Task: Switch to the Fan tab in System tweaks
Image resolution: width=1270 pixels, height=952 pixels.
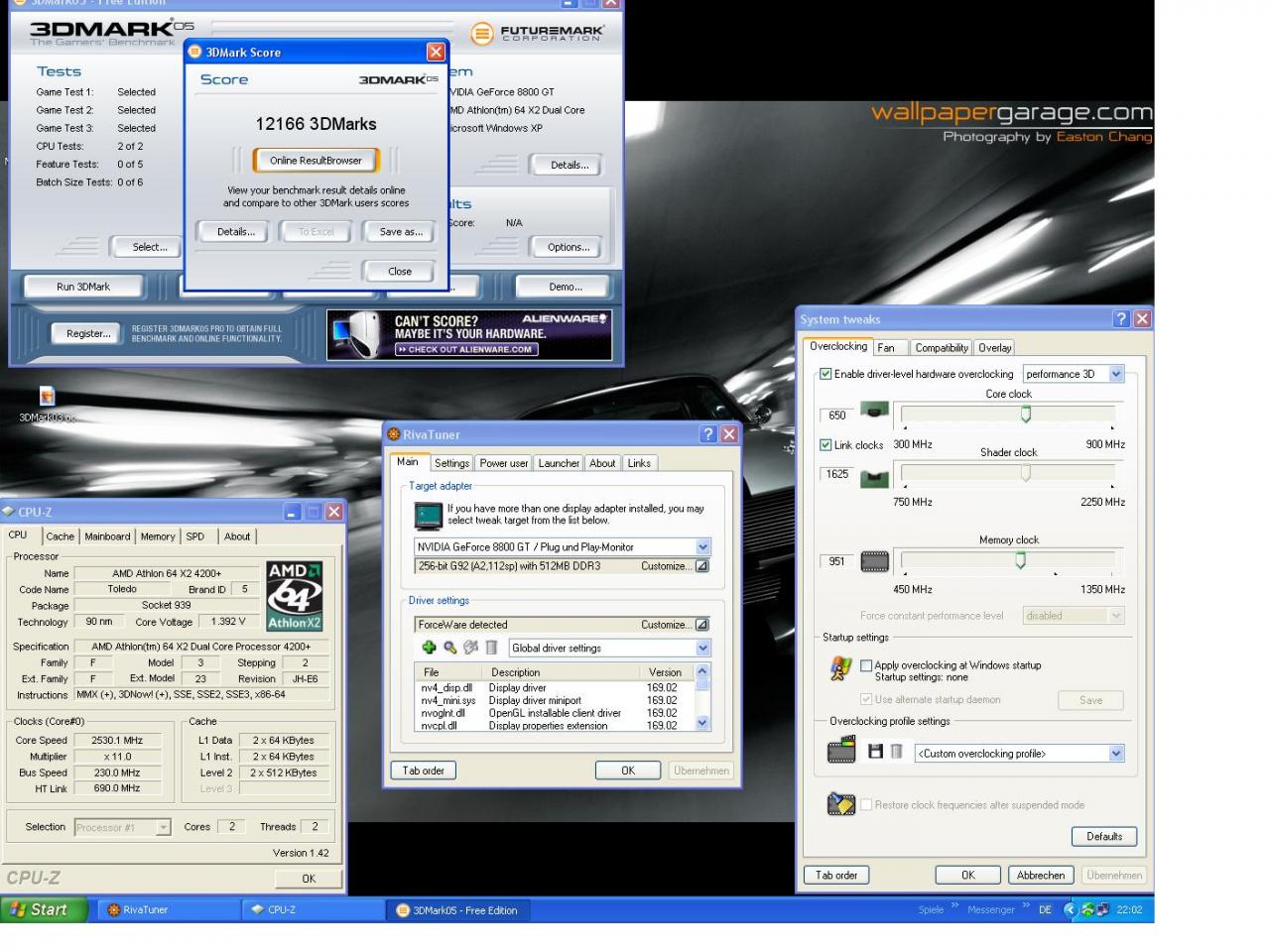Action: click(886, 348)
